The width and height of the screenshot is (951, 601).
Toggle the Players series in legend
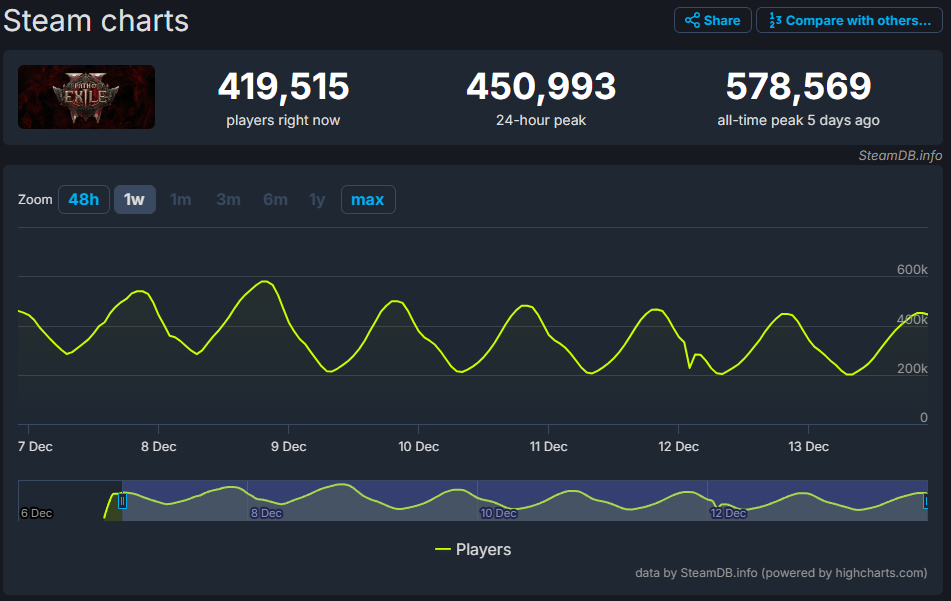(483, 549)
